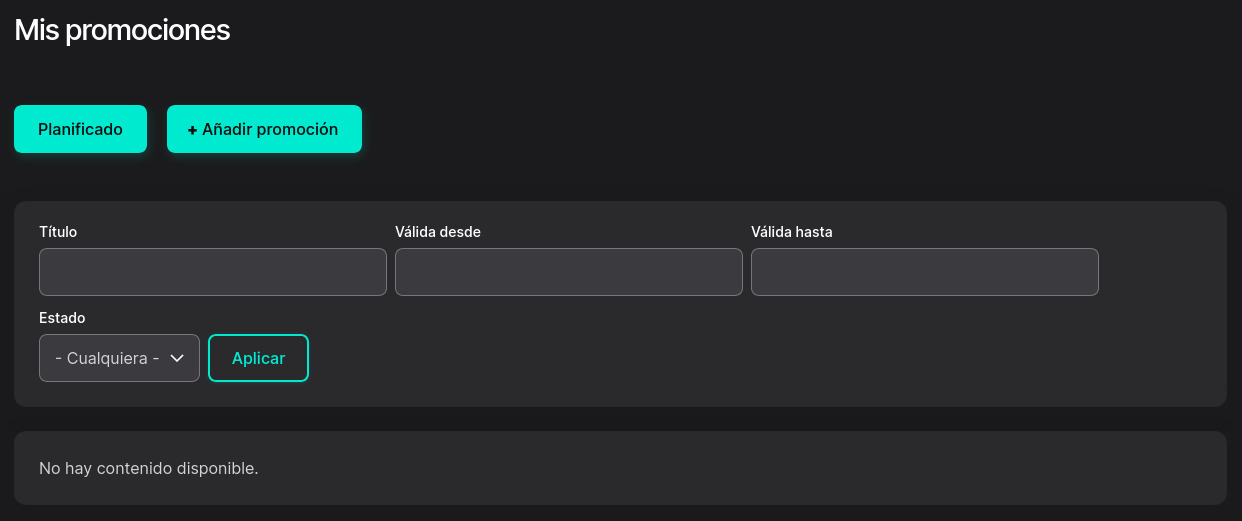Click into the Válida desde field
1242x521 pixels.
(x=568, y=272)
